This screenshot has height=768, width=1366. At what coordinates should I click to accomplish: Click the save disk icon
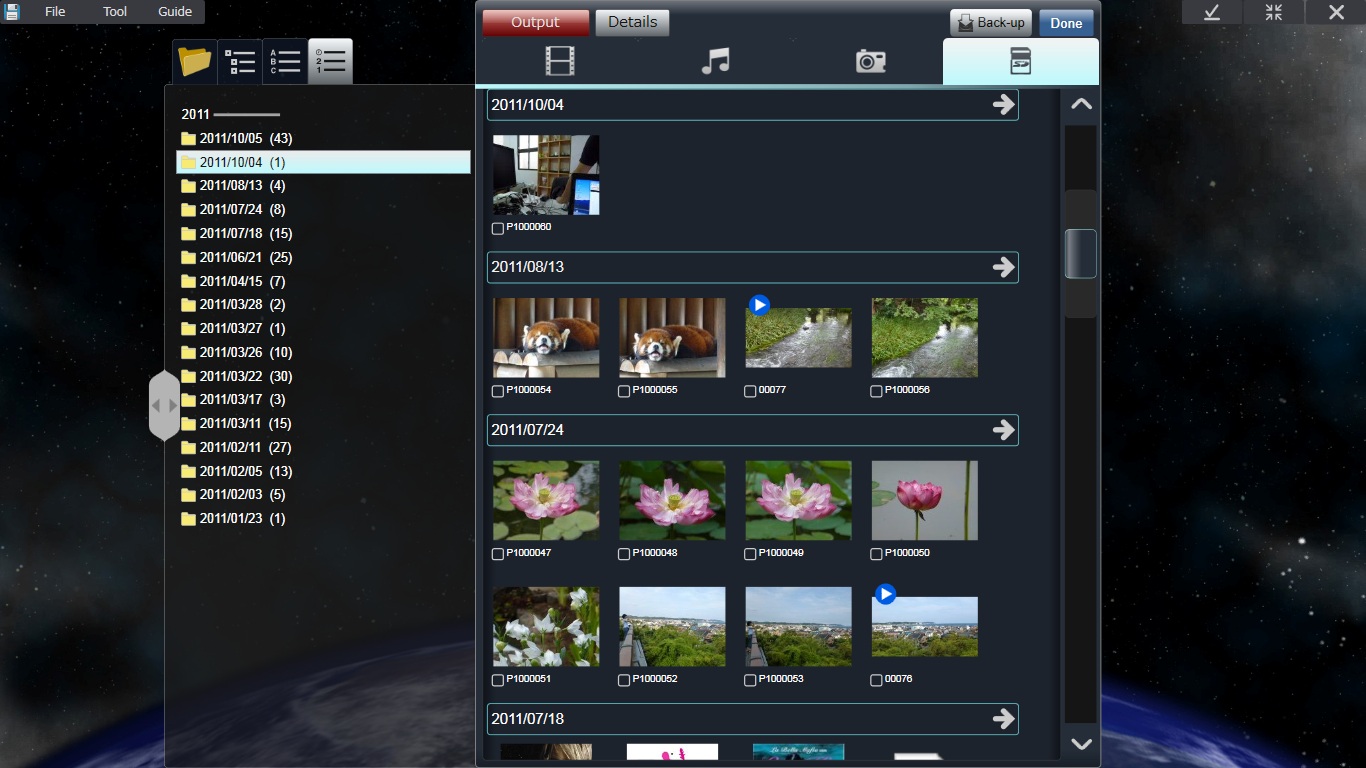12,12
